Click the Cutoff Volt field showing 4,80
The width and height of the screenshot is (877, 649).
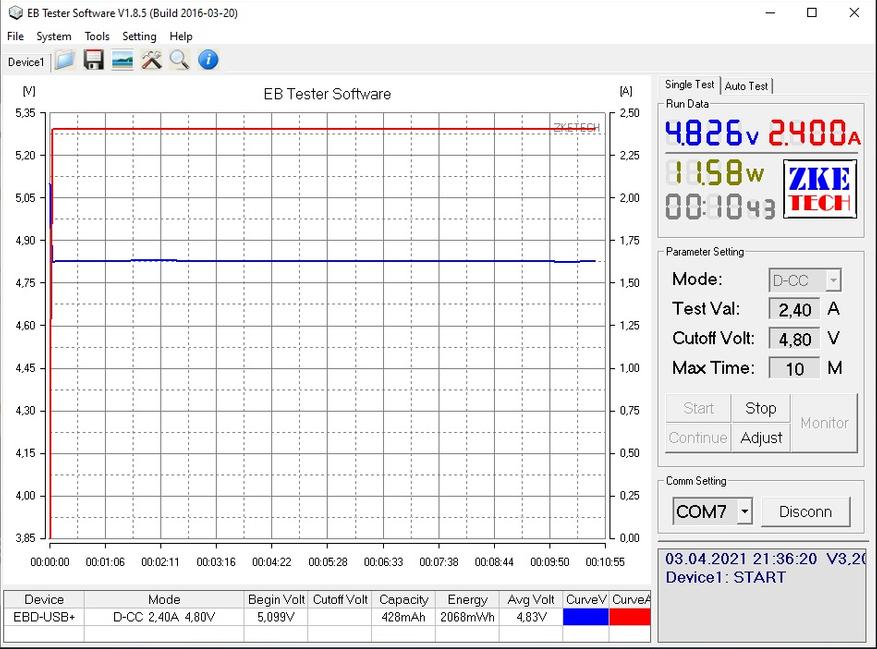pyautogui.click(x=794, y=339)
